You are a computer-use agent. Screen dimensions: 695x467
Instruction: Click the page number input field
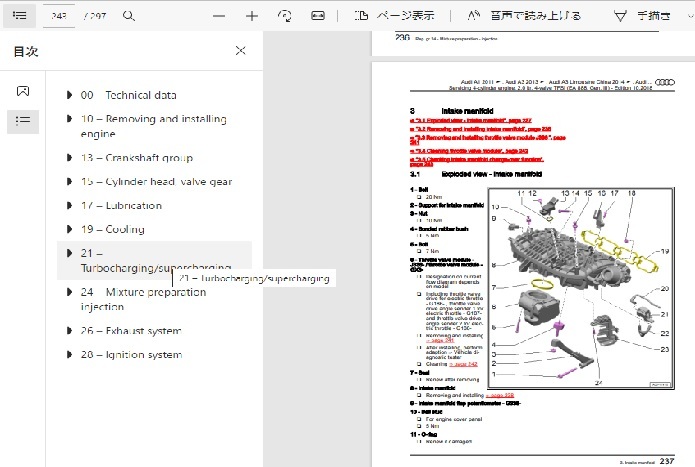click(x=58, y=16)
